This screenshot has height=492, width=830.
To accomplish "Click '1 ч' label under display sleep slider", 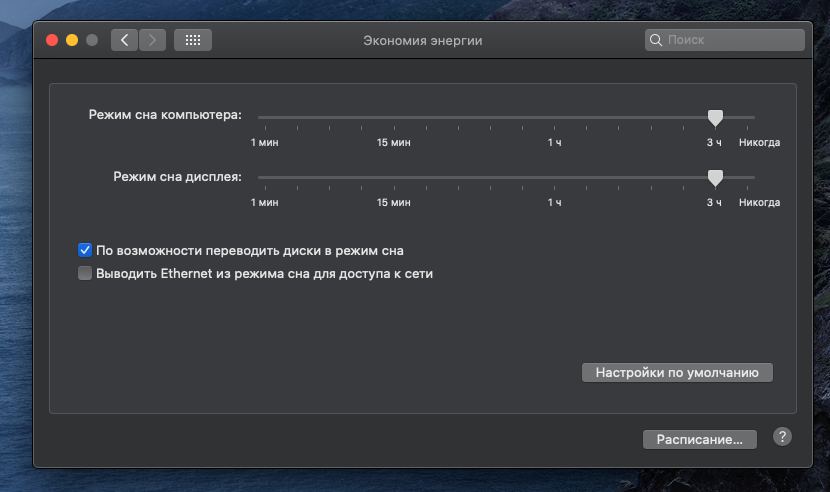I will click(554, 202).
